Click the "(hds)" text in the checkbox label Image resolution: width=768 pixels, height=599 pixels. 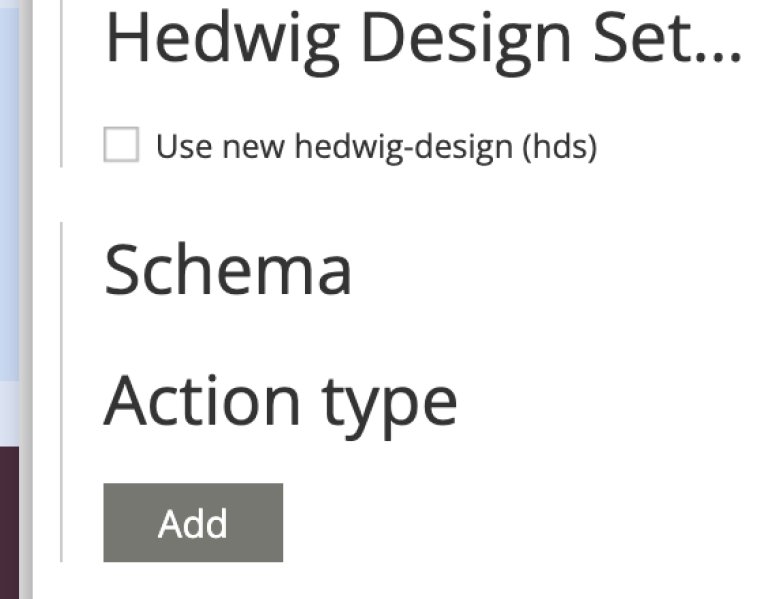(560, 147)
